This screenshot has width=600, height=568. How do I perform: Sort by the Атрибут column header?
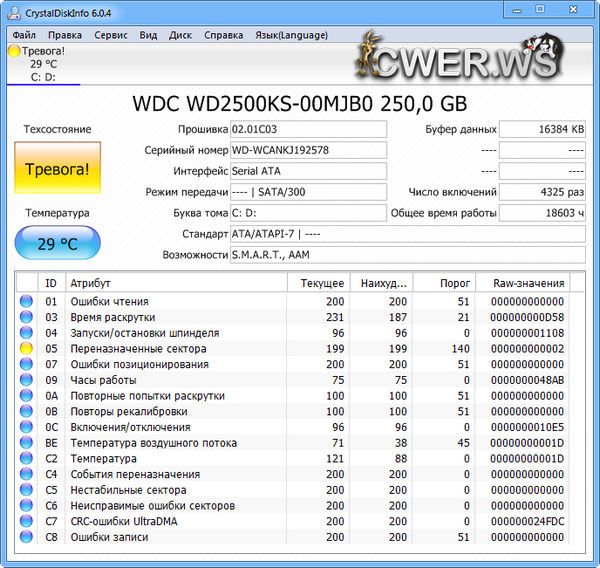175,283
